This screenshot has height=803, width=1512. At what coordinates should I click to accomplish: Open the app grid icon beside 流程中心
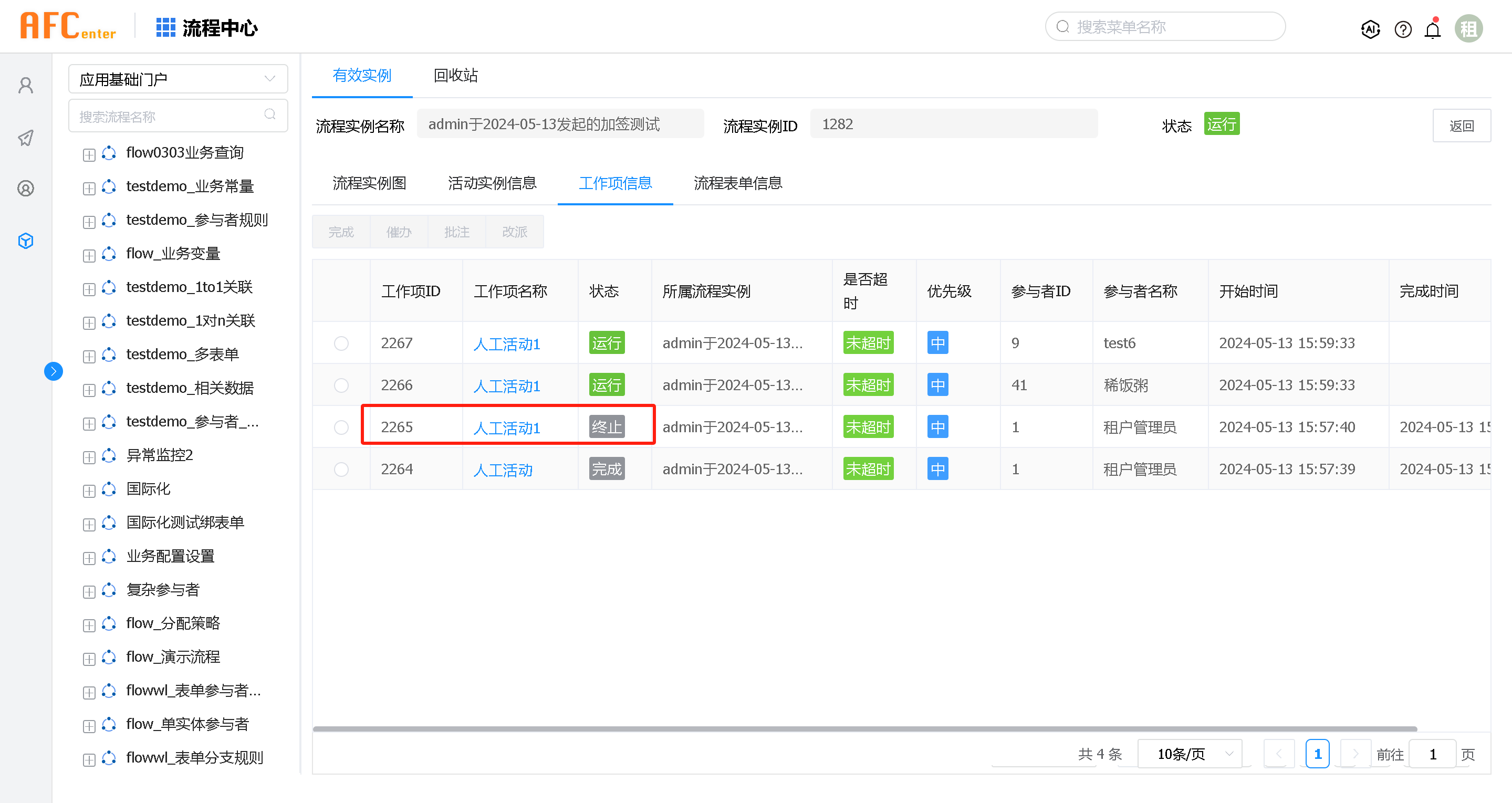point(165,27)
